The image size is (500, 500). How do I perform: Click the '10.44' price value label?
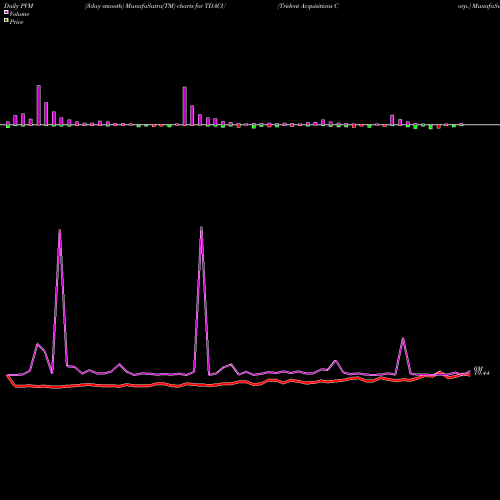click(481, 373)
